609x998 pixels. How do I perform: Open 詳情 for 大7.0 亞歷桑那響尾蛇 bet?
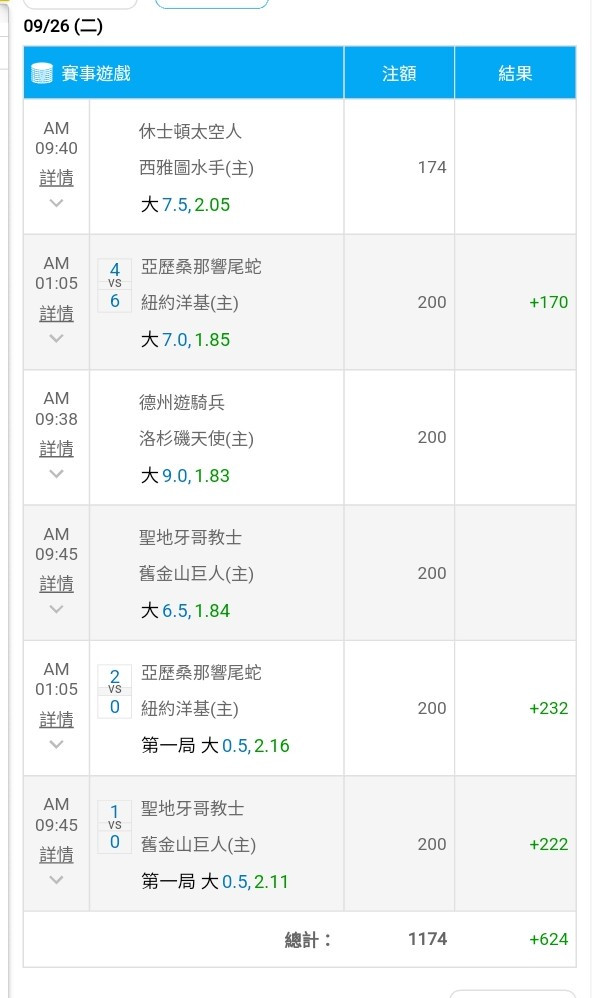click(x=56, y=314)
